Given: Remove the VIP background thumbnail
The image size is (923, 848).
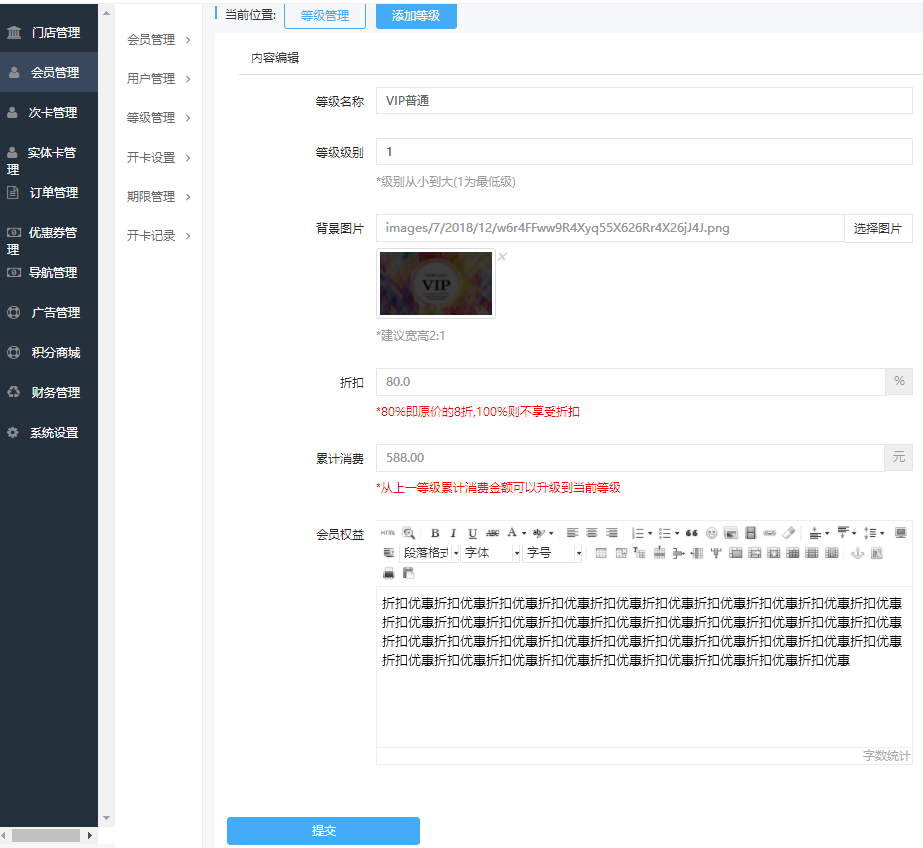Looking at the screenshot, I should [502, 257].
